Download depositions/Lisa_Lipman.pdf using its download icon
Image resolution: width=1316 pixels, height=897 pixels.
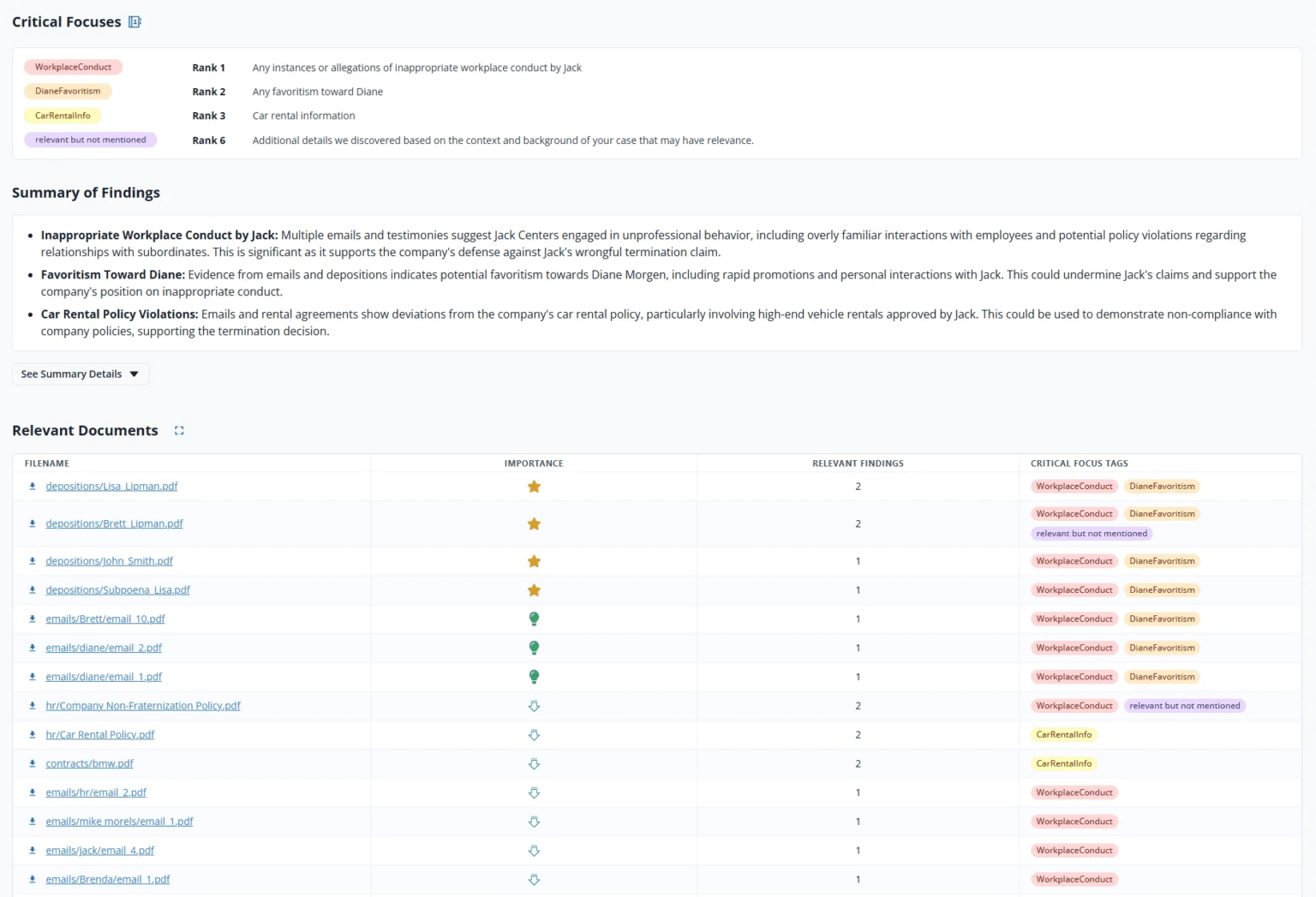click(x=32, y=486)
